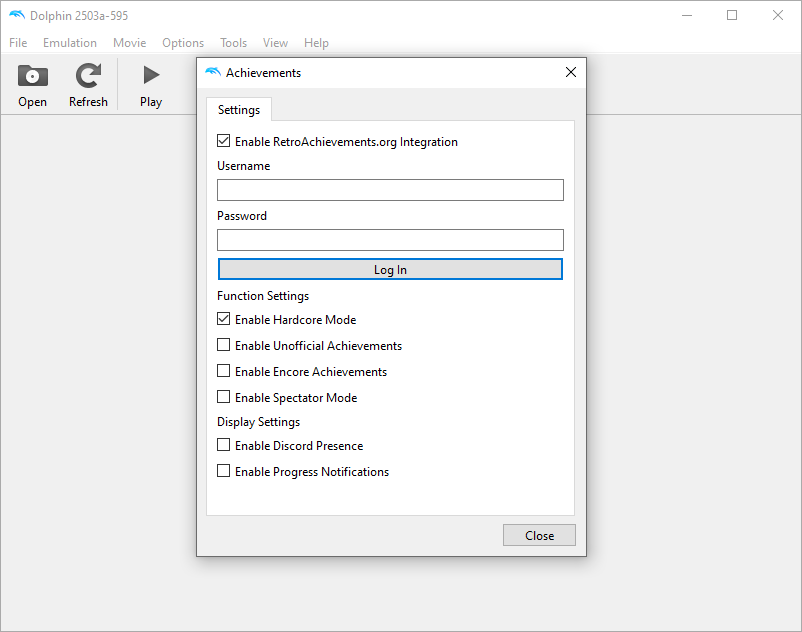
Task: Open the Emulation menu
Action: click(70, 43)
